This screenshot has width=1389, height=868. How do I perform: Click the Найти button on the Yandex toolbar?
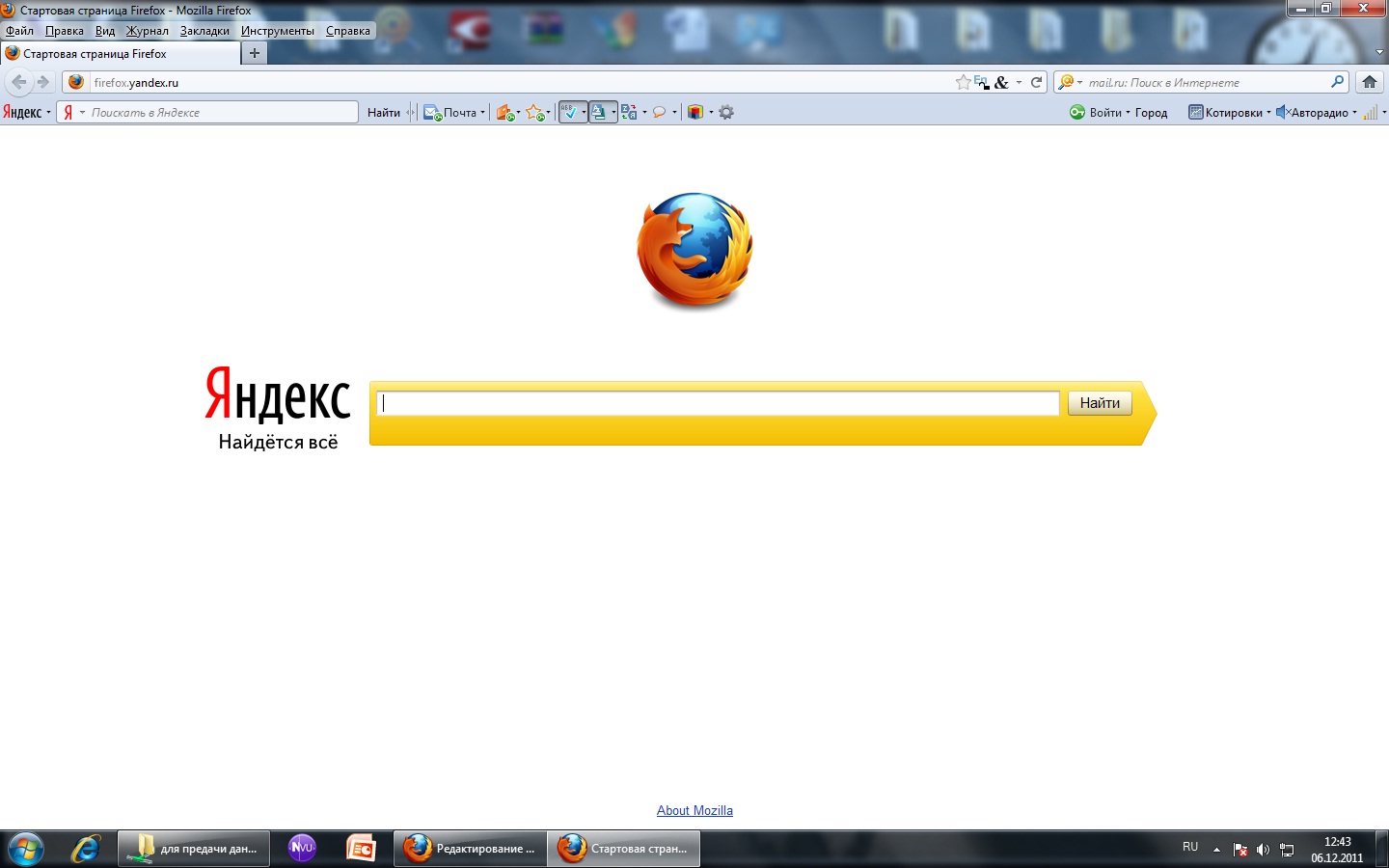click(x=384, y=113)
